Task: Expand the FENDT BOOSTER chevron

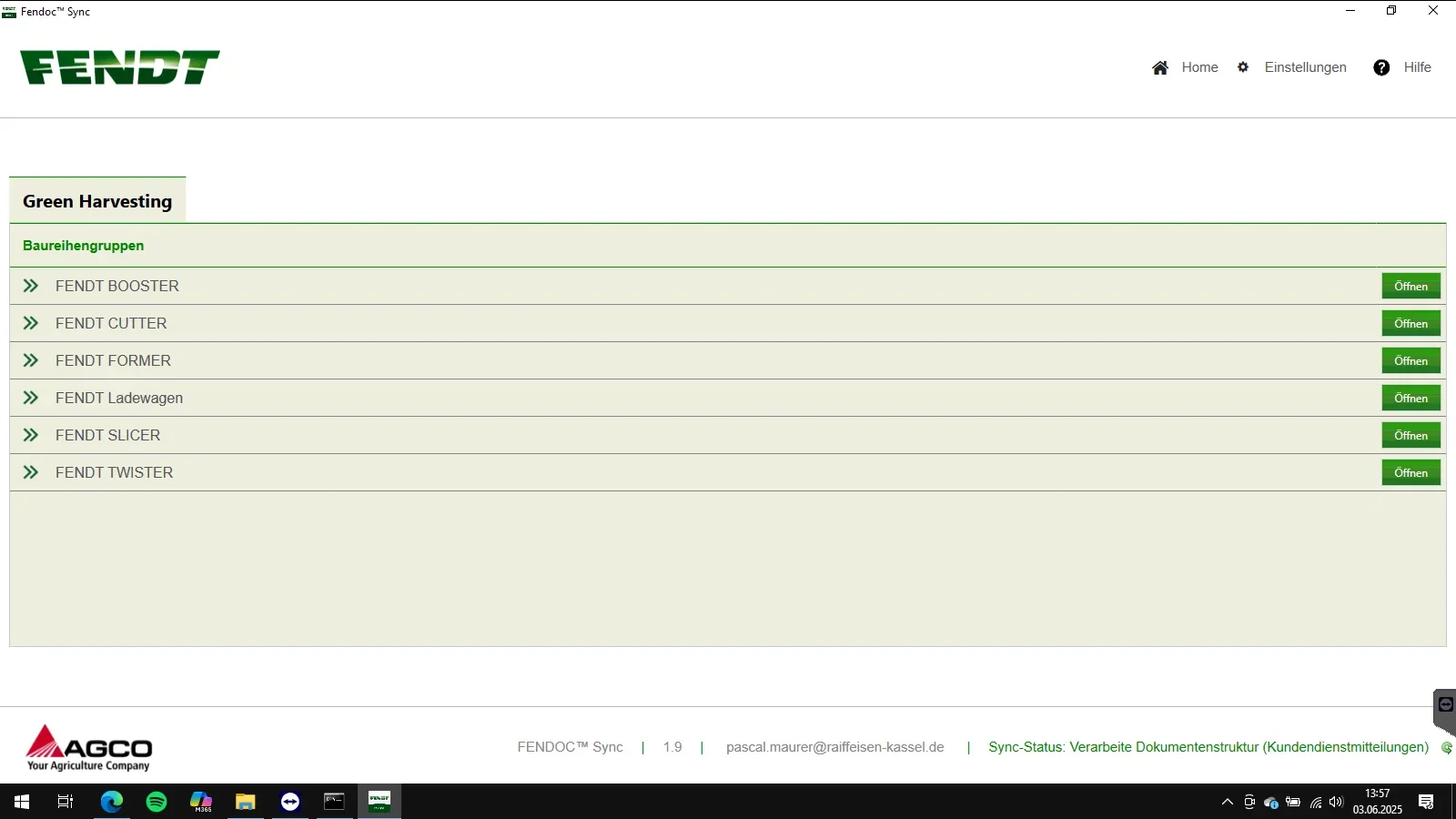Action: 31,286
